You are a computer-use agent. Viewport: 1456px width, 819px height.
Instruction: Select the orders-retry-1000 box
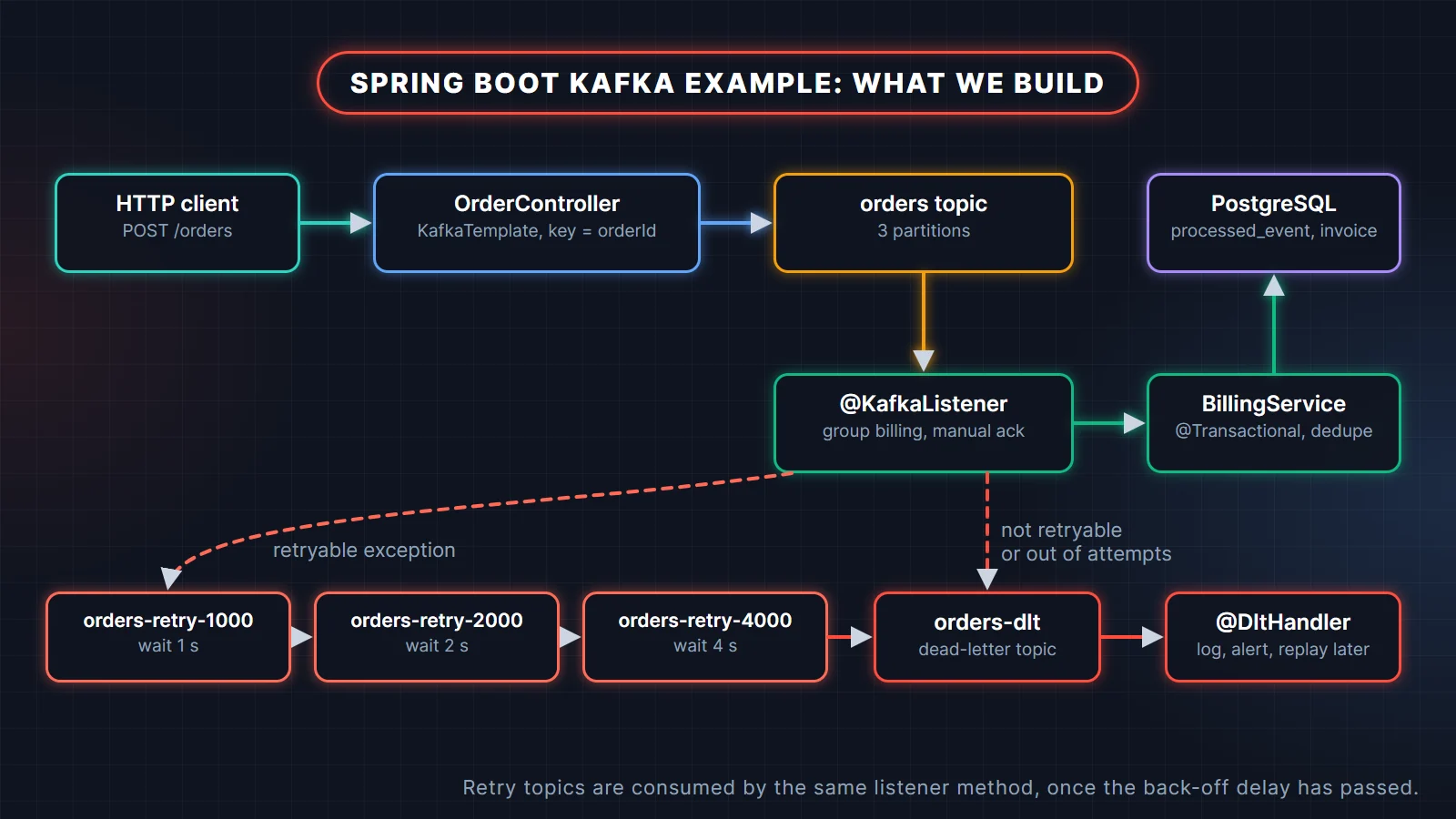click(168, 637)
